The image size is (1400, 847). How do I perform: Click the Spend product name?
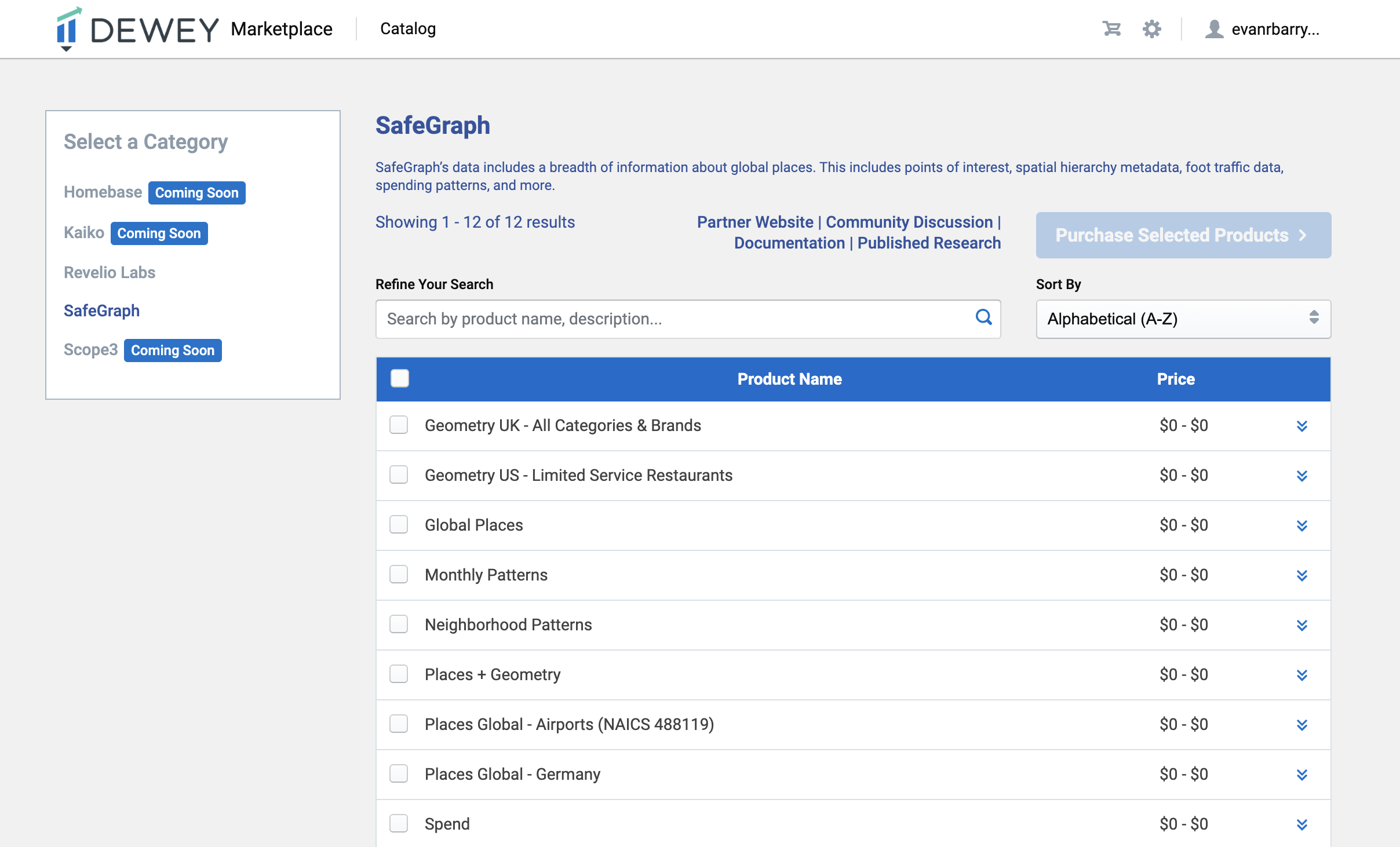447,824
